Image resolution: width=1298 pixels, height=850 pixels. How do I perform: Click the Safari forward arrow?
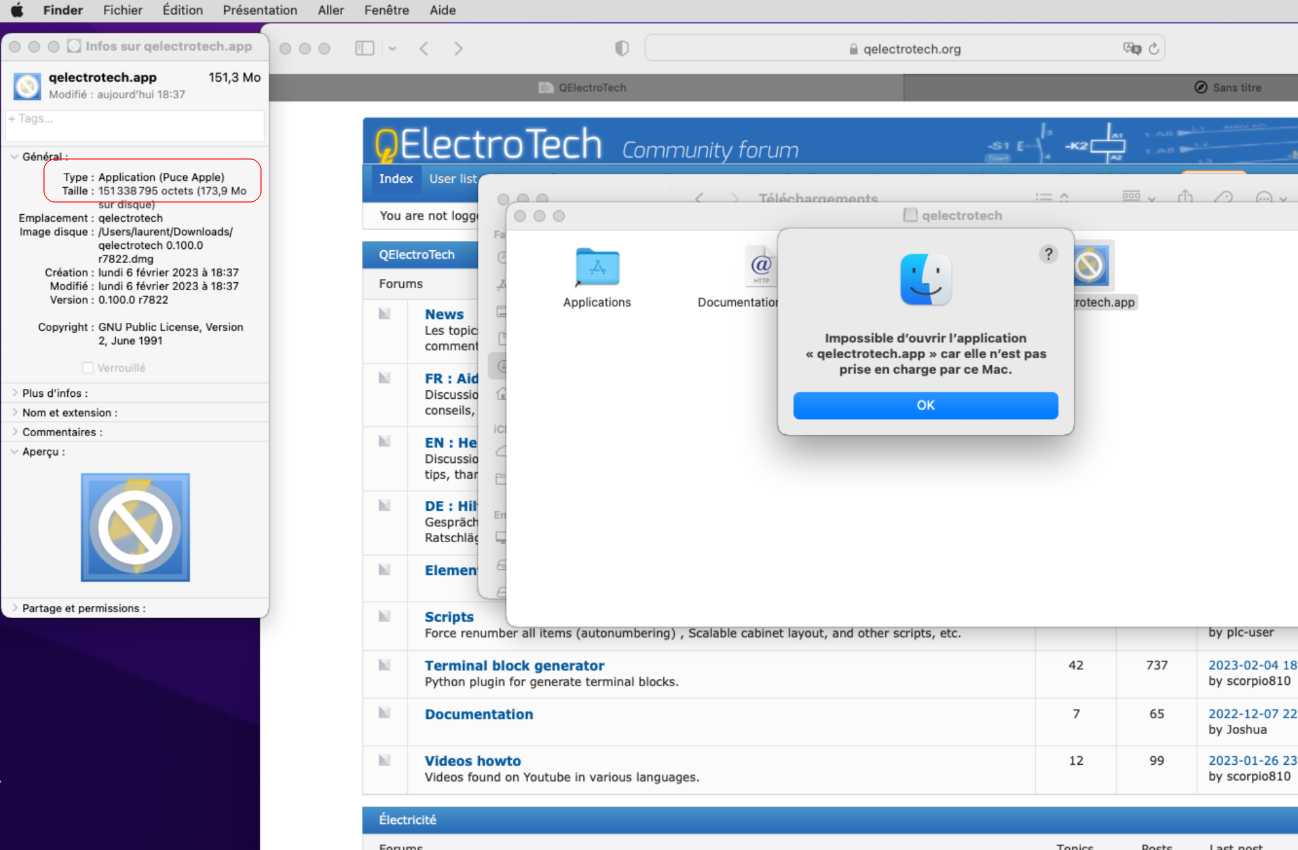(x=458, y=48)
